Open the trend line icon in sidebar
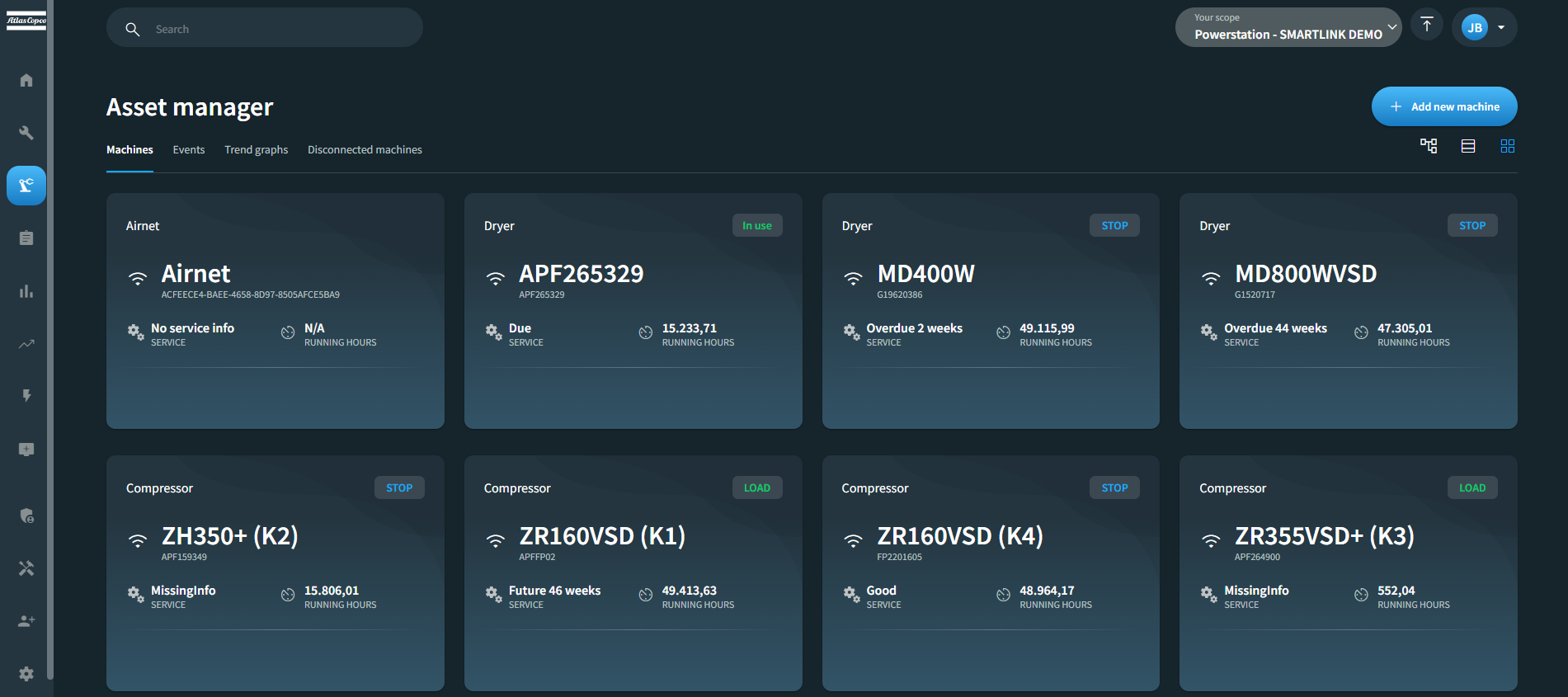1568x697 pixels. coord(26,344)
